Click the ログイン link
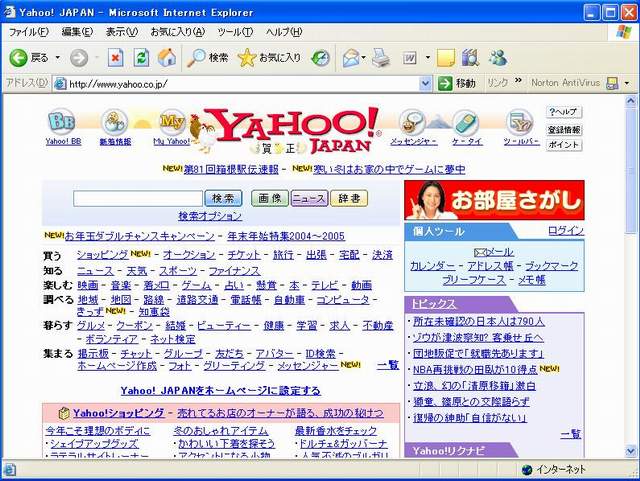The width and height of the screenshot is (640, 481). 566,231
